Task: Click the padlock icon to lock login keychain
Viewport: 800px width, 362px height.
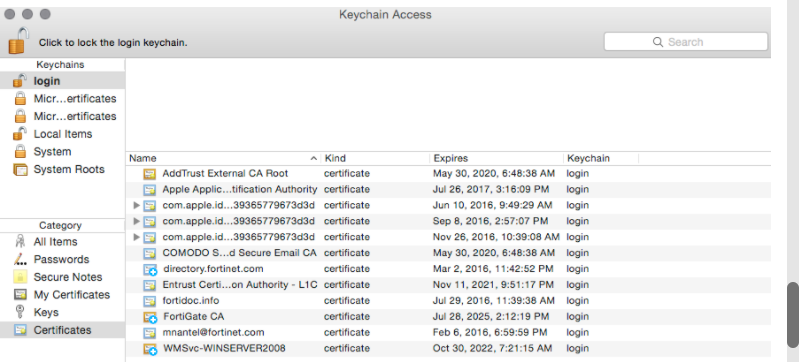Action: pyautogui.click(x=18, y=41)
